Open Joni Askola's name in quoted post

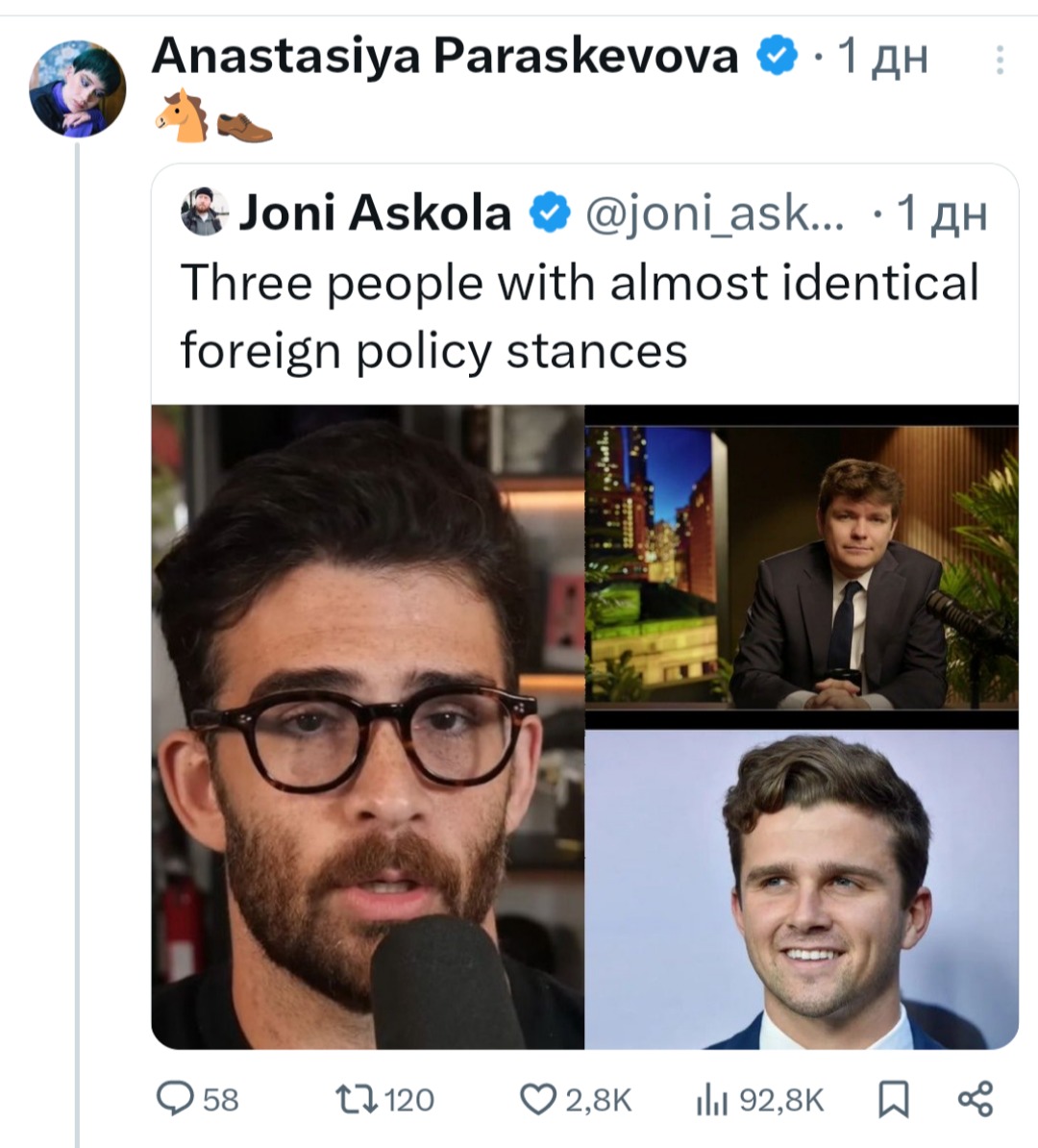376,212
